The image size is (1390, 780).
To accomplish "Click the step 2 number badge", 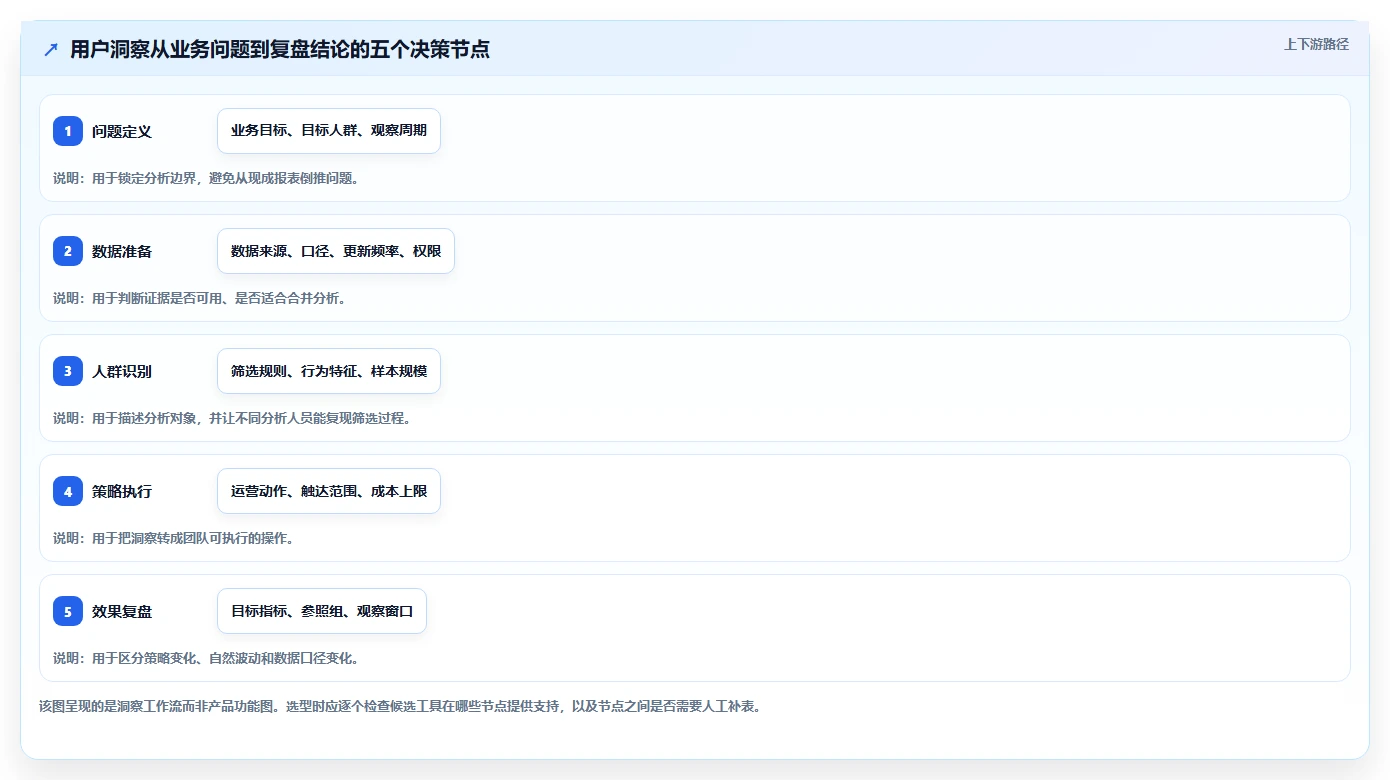I will [x=68, y=251].
